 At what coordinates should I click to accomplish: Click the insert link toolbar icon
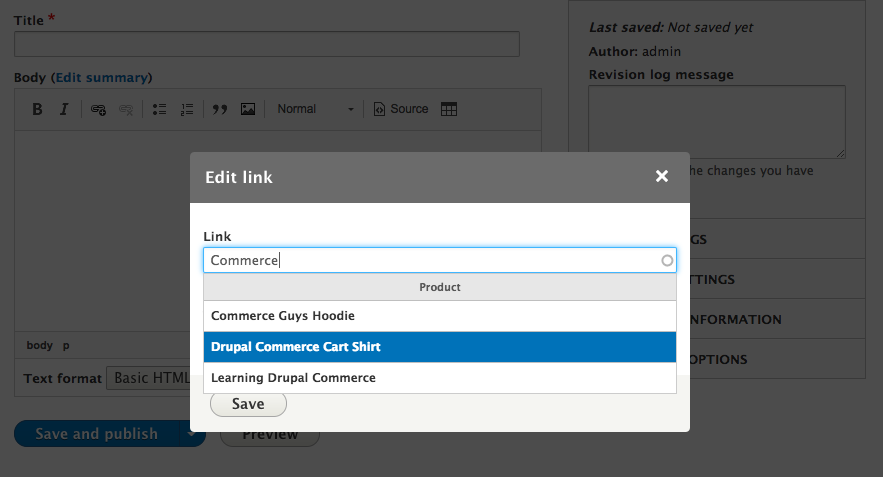(x=98, y=109)
